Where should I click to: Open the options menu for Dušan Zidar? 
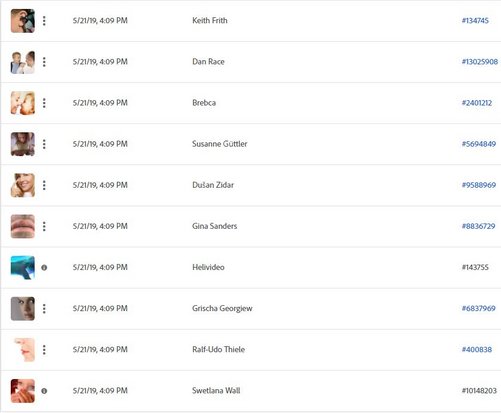(44, 185)
